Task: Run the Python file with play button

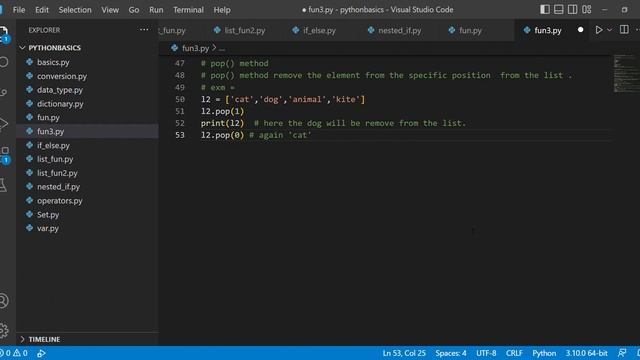Action: click(x=598, y=30)
